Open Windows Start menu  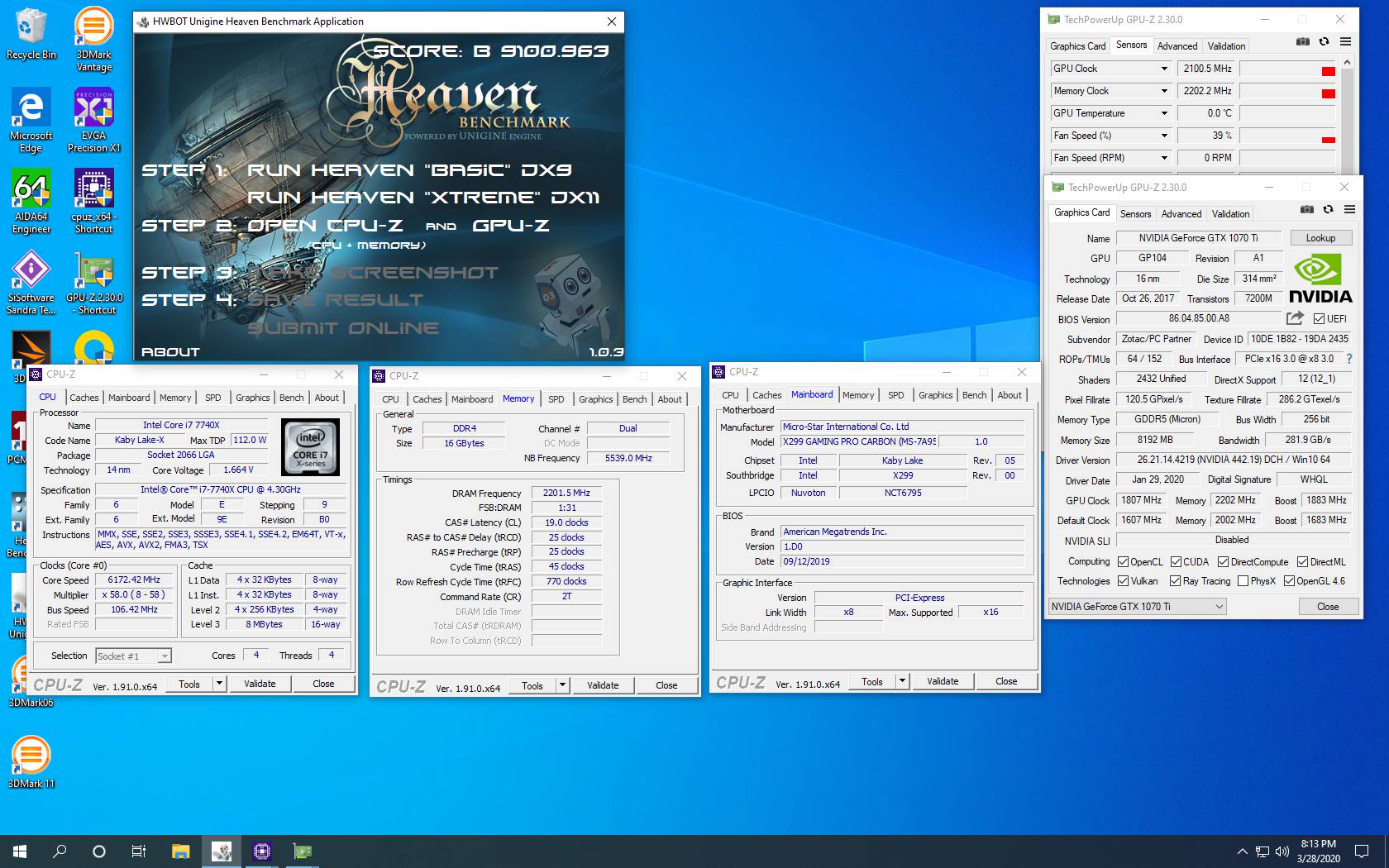point(20,851)
